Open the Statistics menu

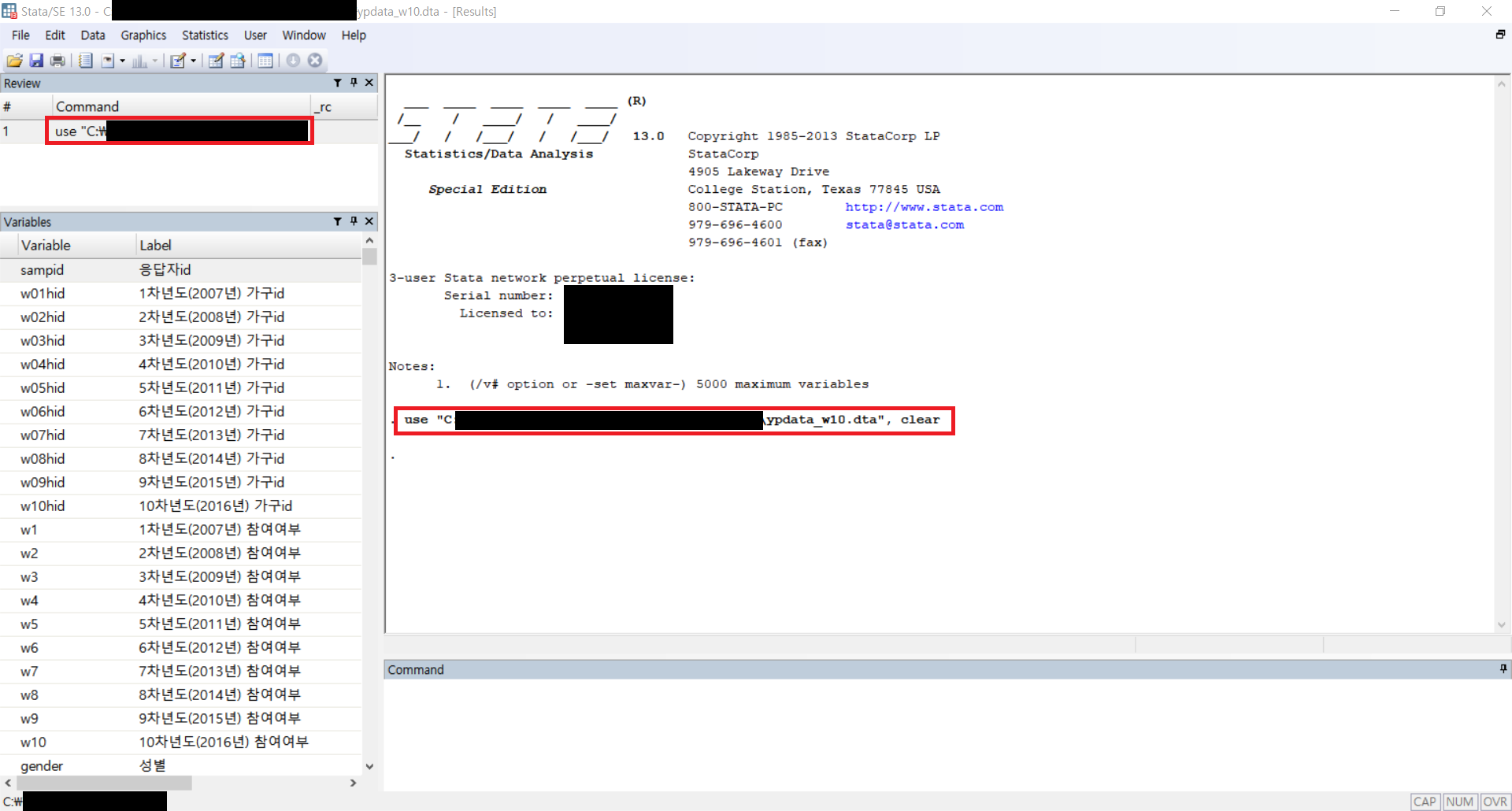click(x=205, y=35)
